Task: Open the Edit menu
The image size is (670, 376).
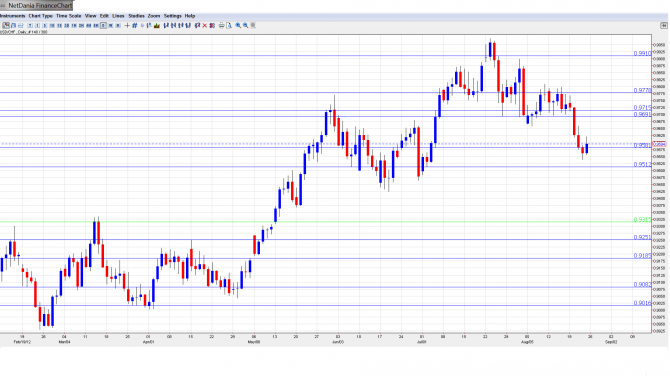Action: pos(104,16)
